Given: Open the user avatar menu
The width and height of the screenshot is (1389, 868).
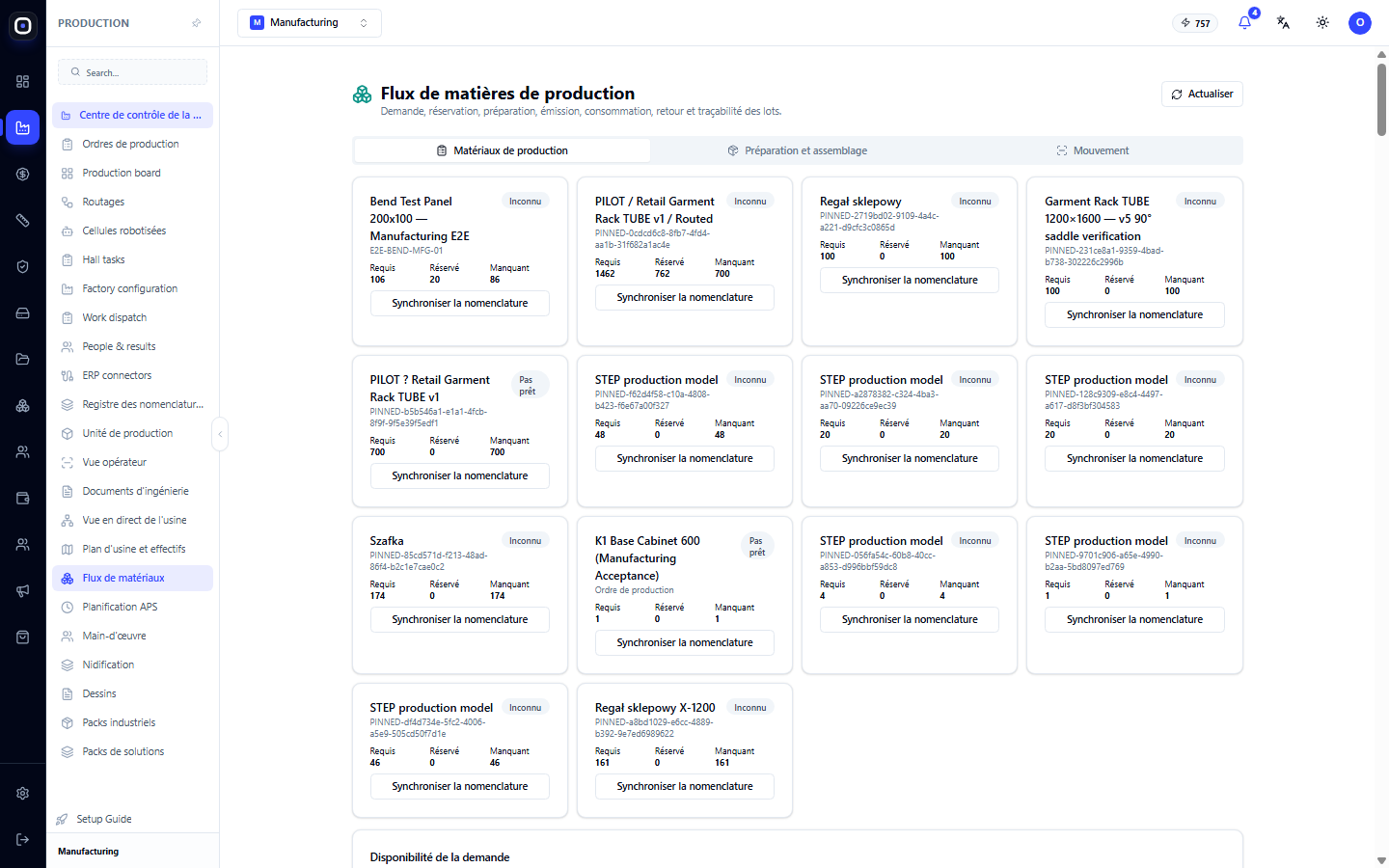Looking at the screenshot, I should pos(1360,22).
